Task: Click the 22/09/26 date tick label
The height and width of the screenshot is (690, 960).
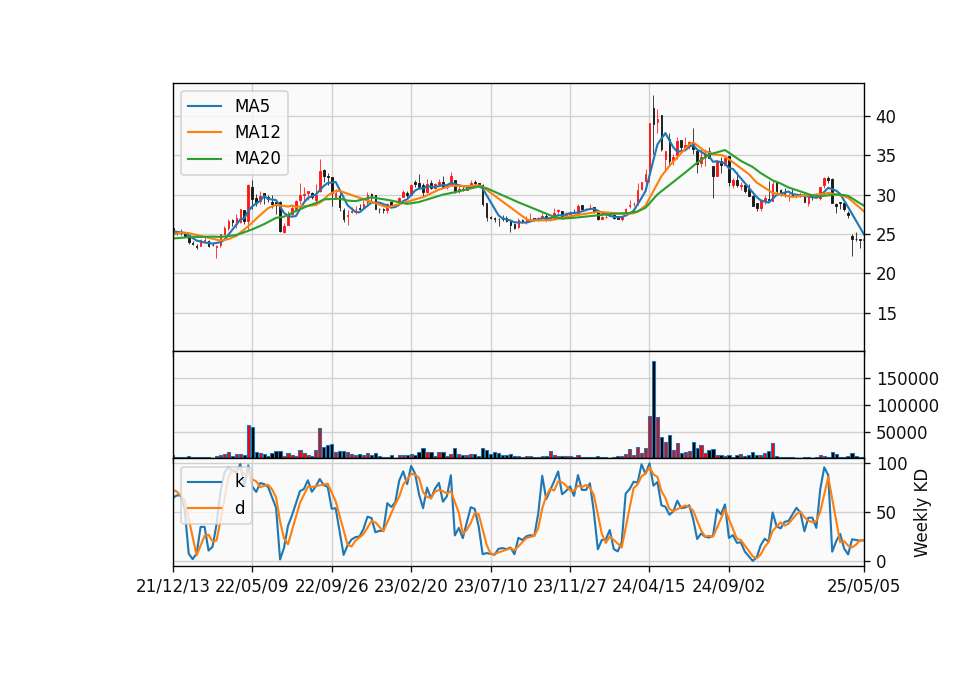Action: (x=332, y=586)
